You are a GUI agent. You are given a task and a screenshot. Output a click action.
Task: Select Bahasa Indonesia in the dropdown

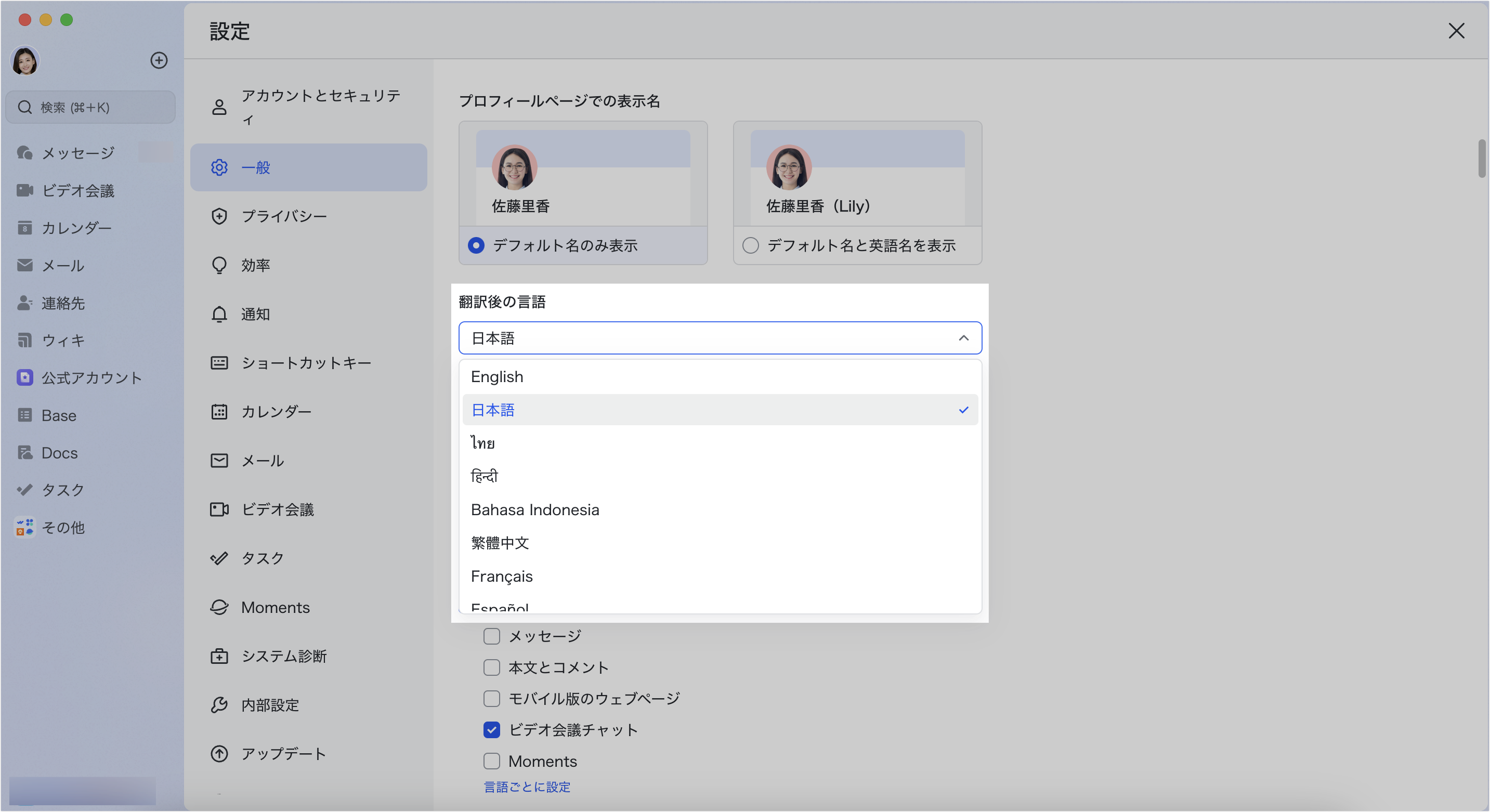[x=534, y=509]
